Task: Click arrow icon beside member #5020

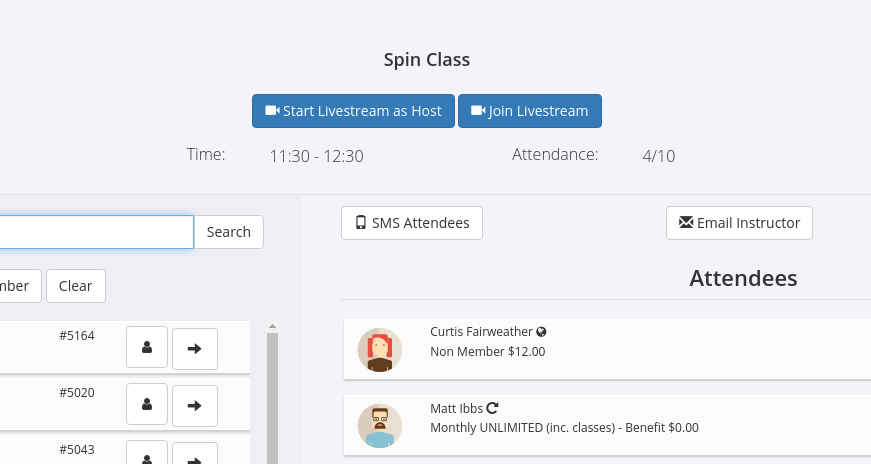Action: point(195,405)
